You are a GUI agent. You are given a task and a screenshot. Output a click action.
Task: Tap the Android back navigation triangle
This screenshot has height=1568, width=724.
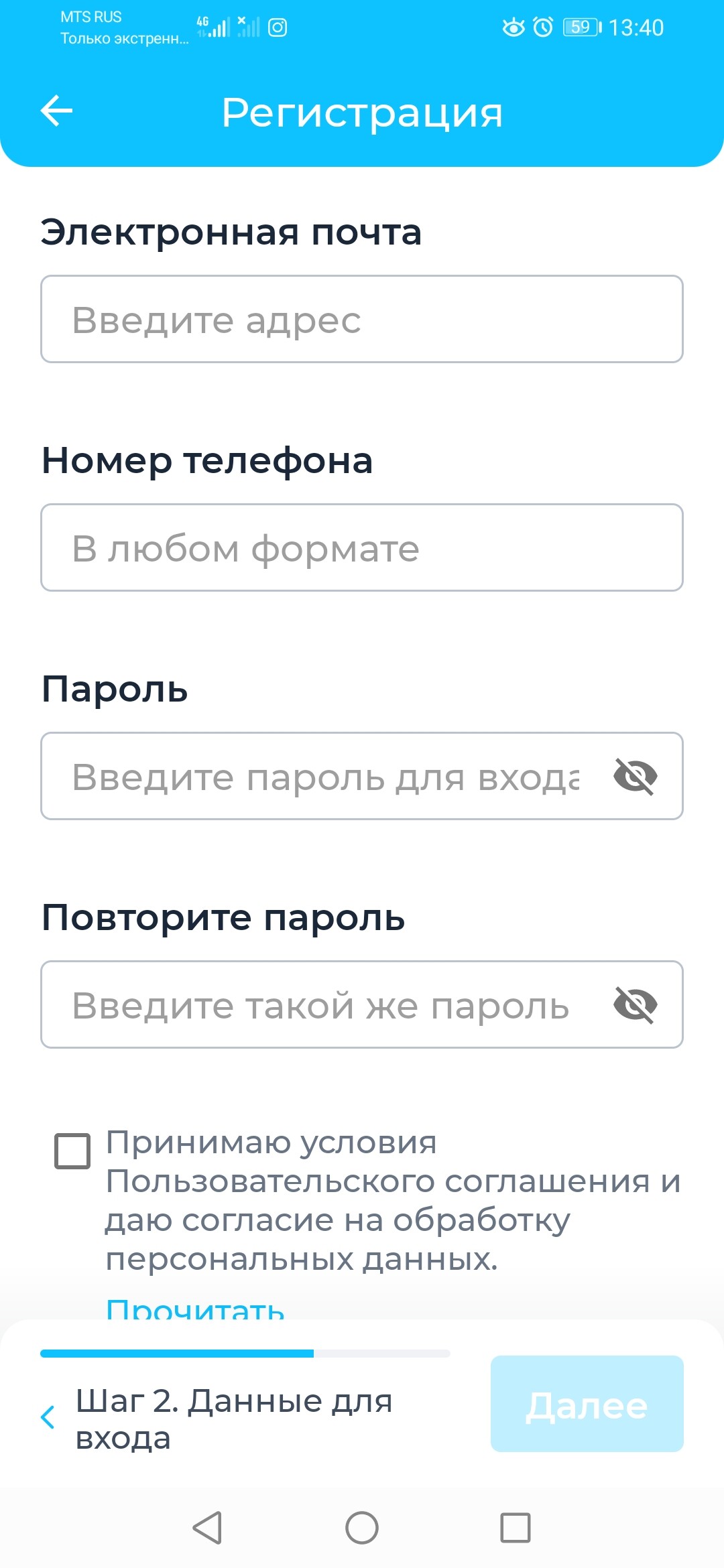tap(207, 1528)
